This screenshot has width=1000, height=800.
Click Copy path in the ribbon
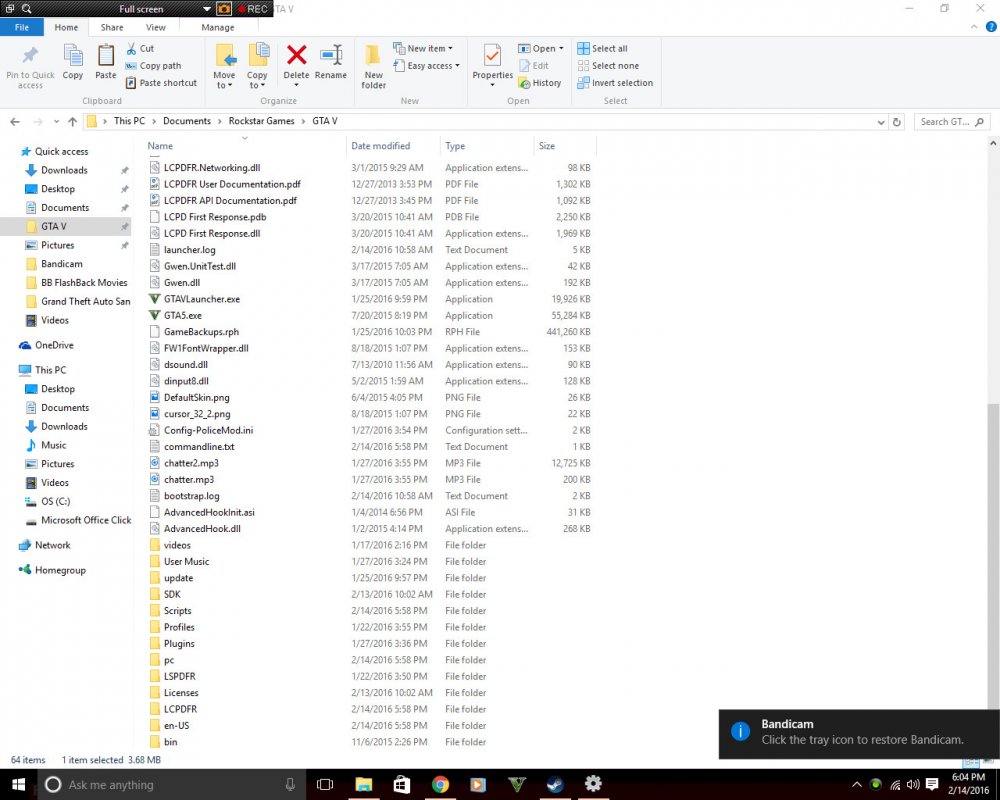tap(154, 66)
